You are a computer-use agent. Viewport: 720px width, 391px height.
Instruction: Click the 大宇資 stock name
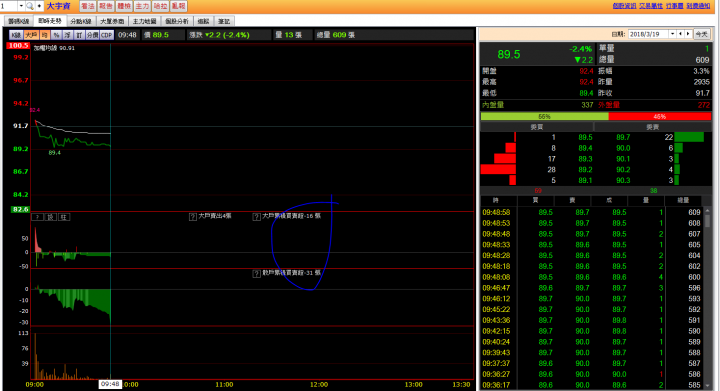click(58, 6)
